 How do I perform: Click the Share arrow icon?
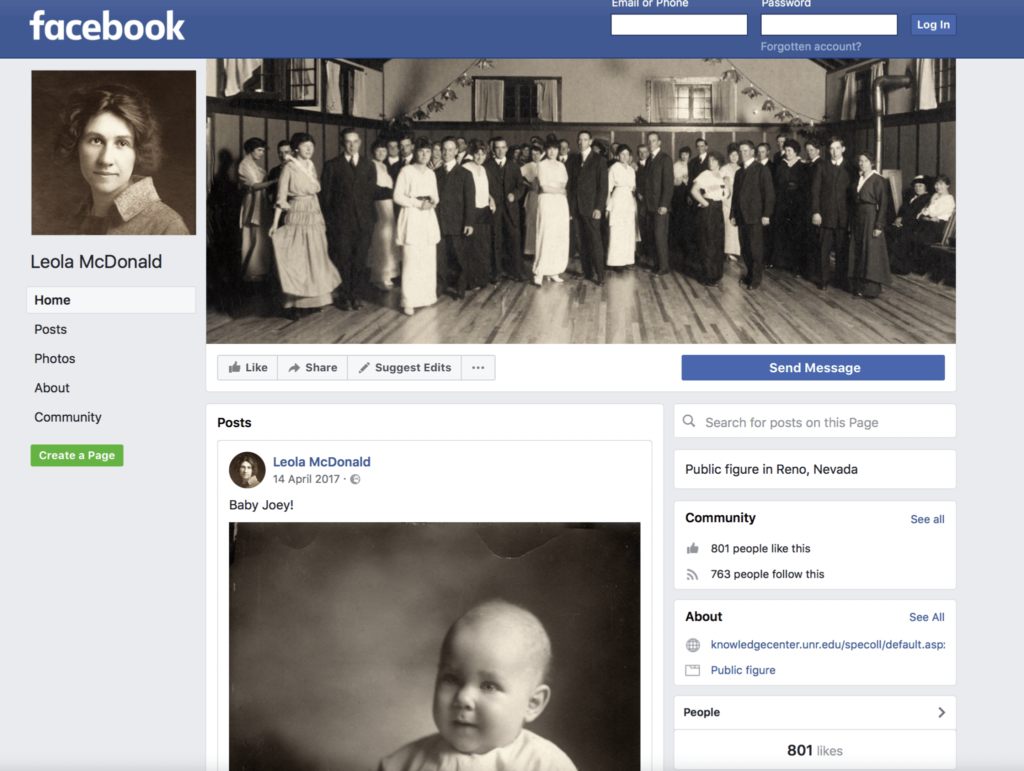pyautogui.click(x=294, y=368)
